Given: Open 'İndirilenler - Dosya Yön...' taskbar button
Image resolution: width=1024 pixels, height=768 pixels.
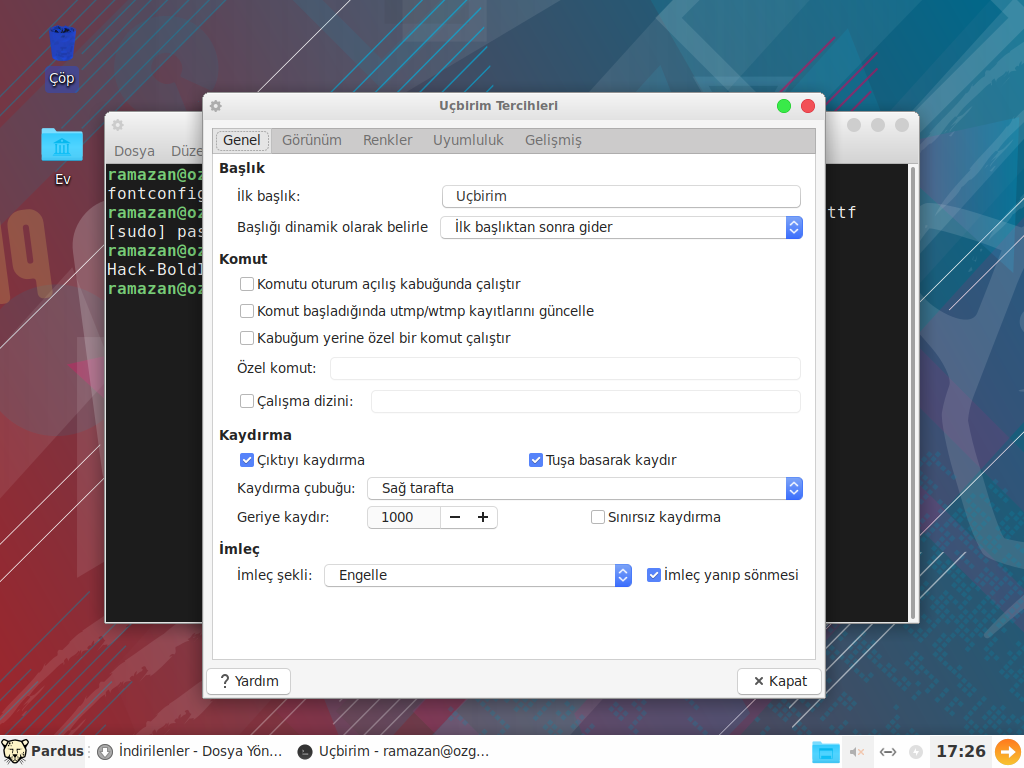Looking at the screenshot, I should [189, 752].
